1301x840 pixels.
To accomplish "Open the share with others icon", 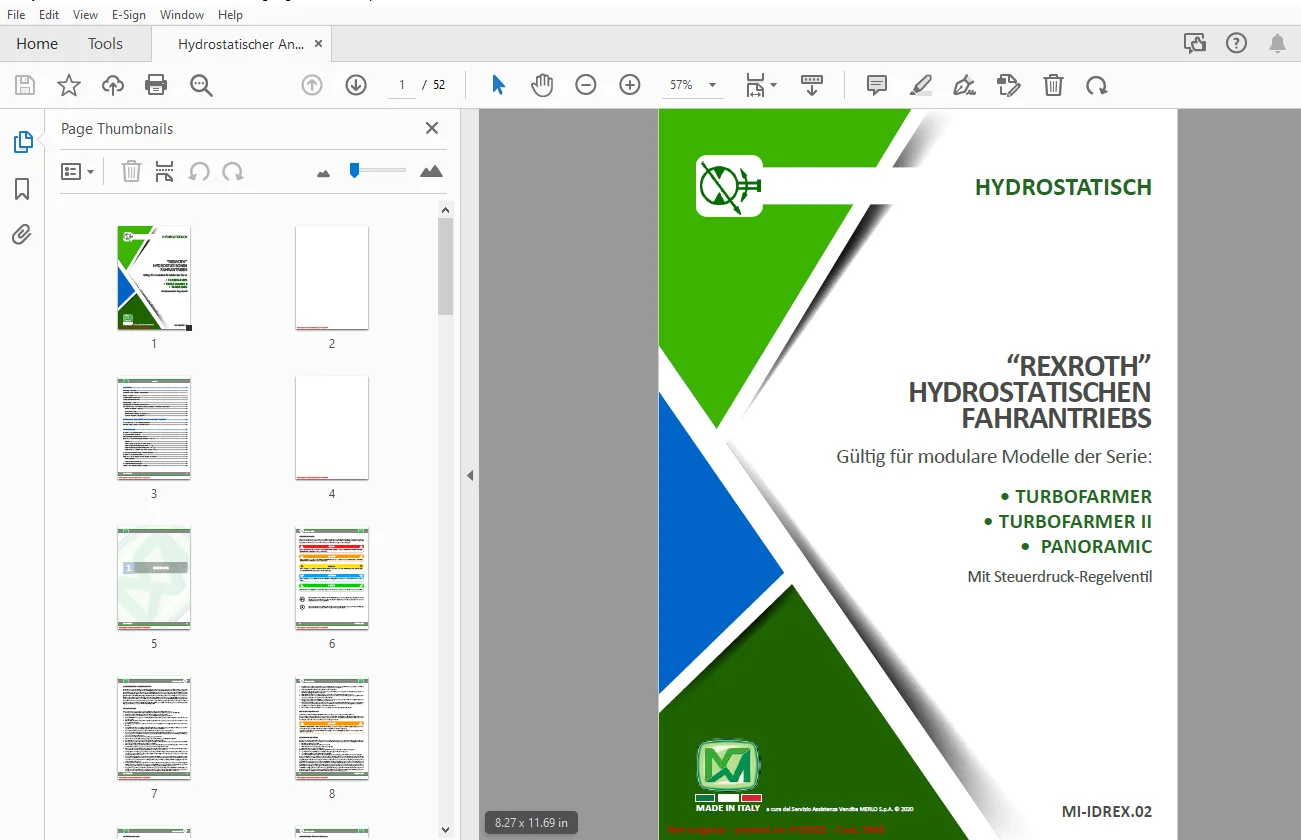I will [1194, 43].
